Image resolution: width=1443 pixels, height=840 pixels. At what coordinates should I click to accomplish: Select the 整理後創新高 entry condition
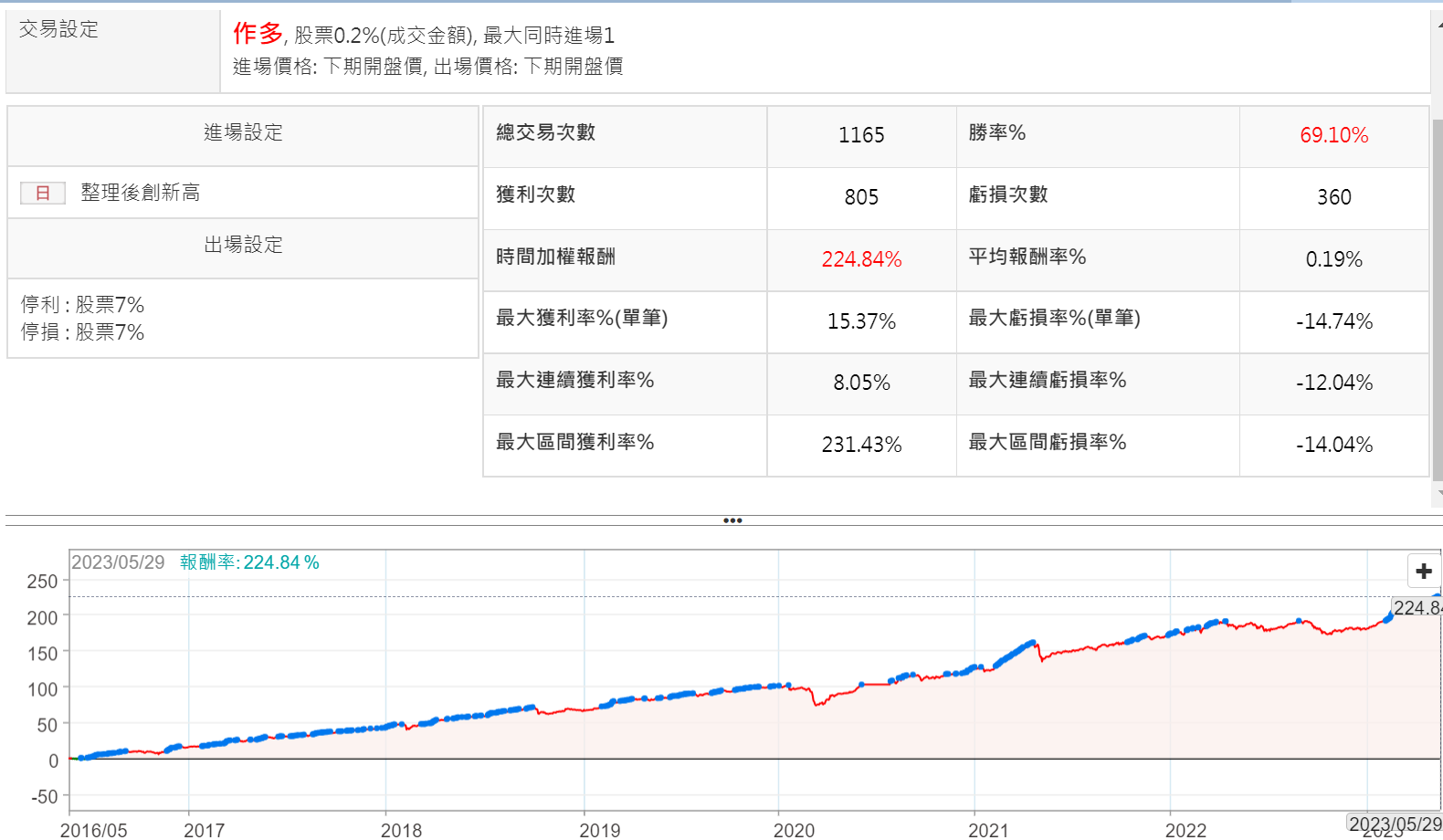pos(140,193)
